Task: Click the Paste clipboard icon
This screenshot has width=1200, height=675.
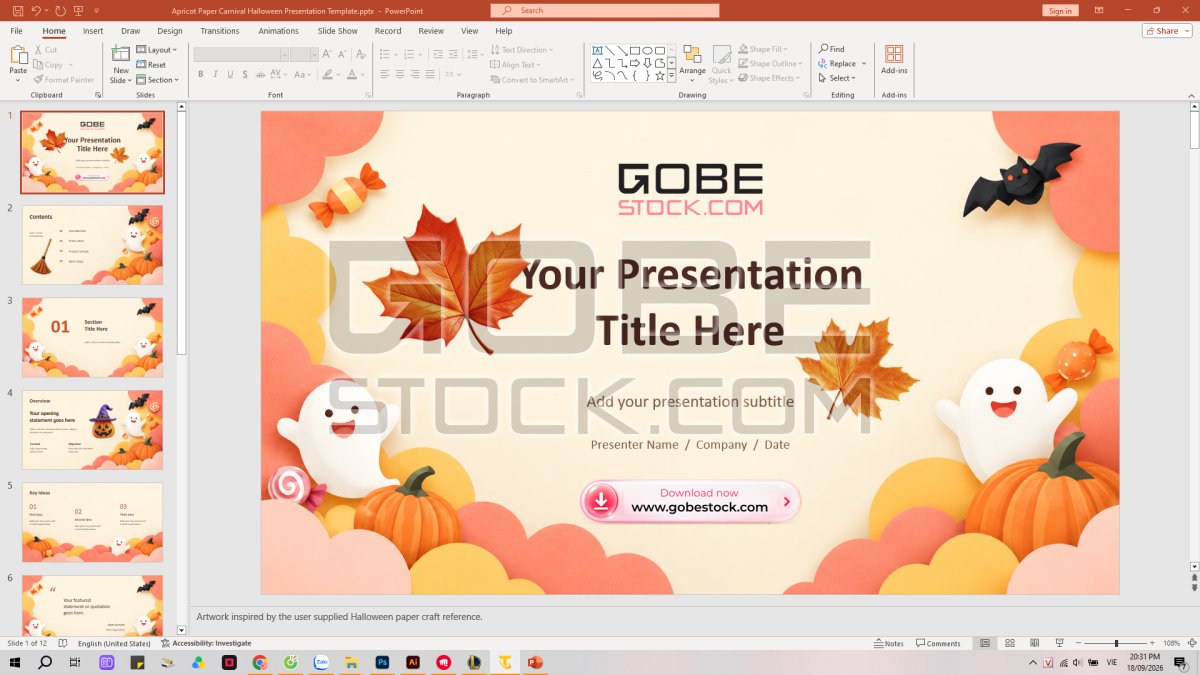Action: click(18, 55)
